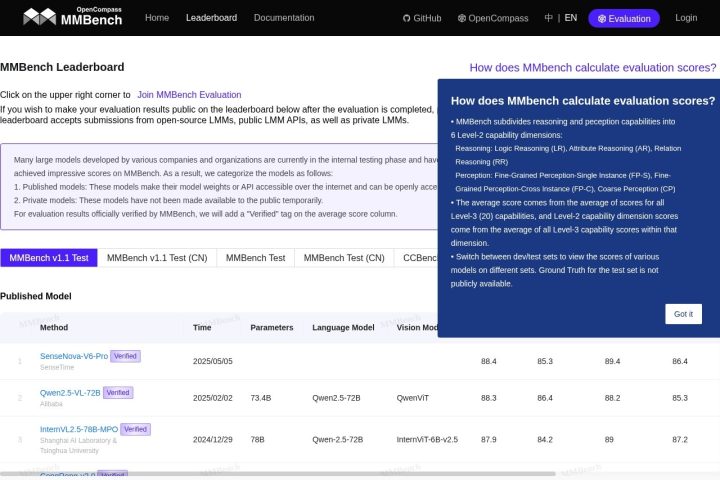Click the date 2024/12/29
The image size is (720, 480).
213,440
